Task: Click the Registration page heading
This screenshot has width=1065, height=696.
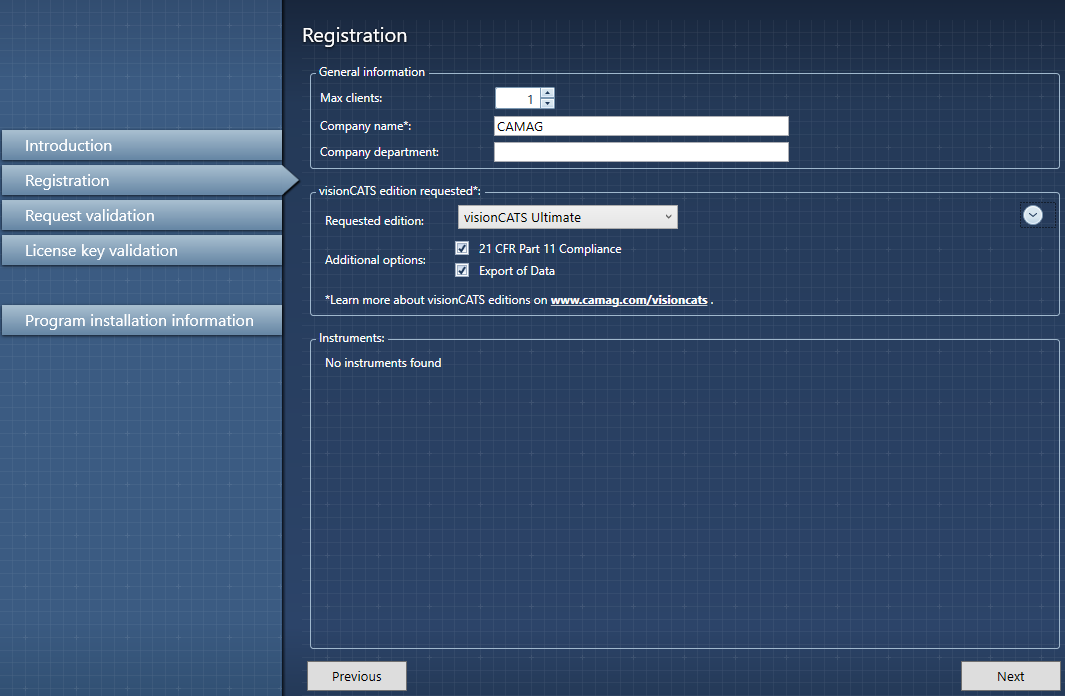Action: [x=355, y=35]
